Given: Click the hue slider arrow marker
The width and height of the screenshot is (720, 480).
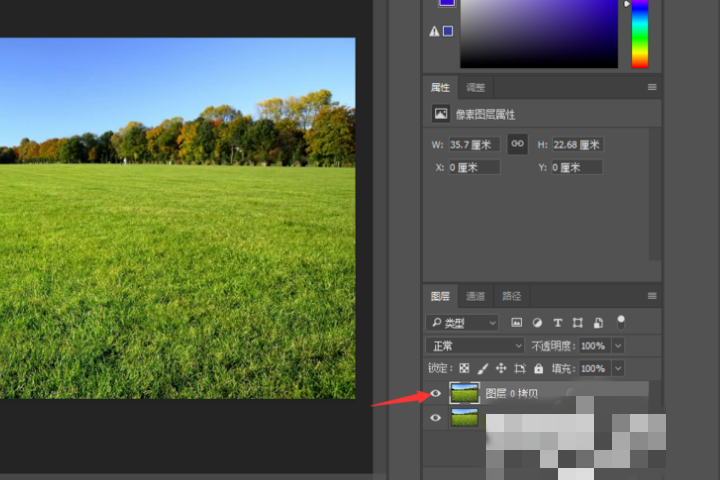Looking at the screenshot, I should [626, 4].
